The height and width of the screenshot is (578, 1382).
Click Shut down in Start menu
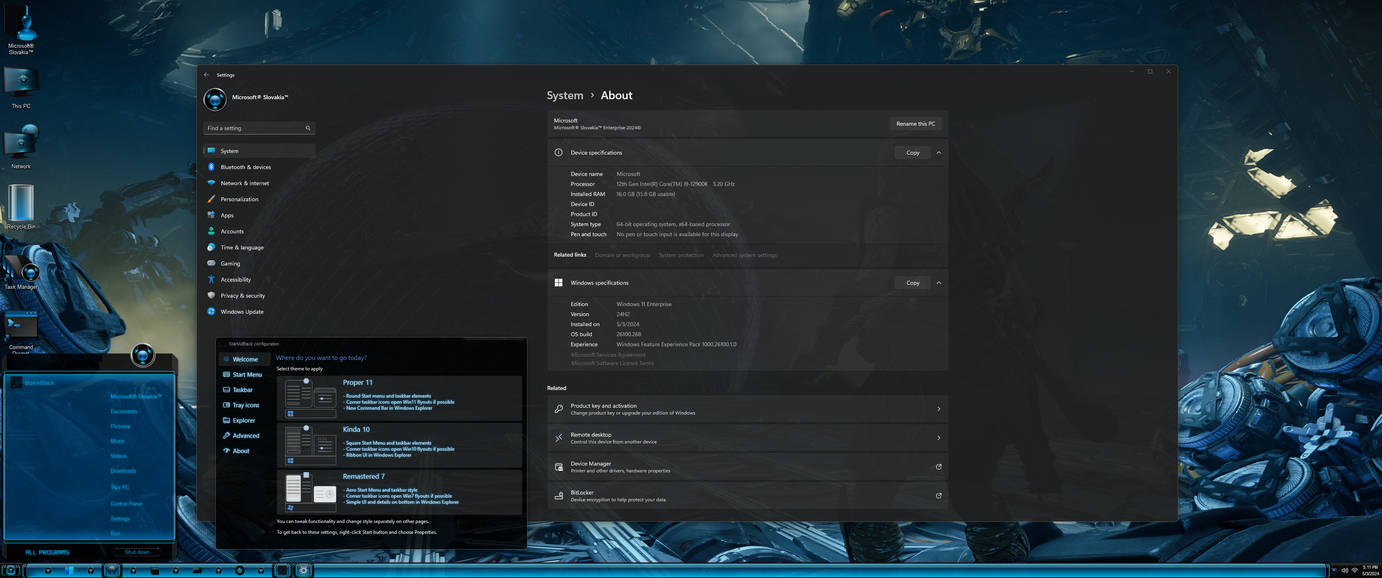[137, 552]
